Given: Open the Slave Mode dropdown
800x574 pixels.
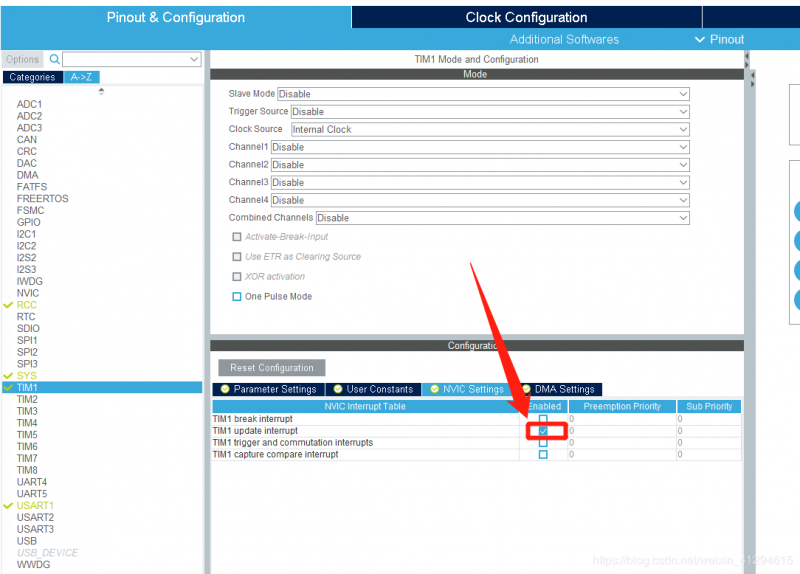Looking at the screenshot, I should (x=483, y=94).
